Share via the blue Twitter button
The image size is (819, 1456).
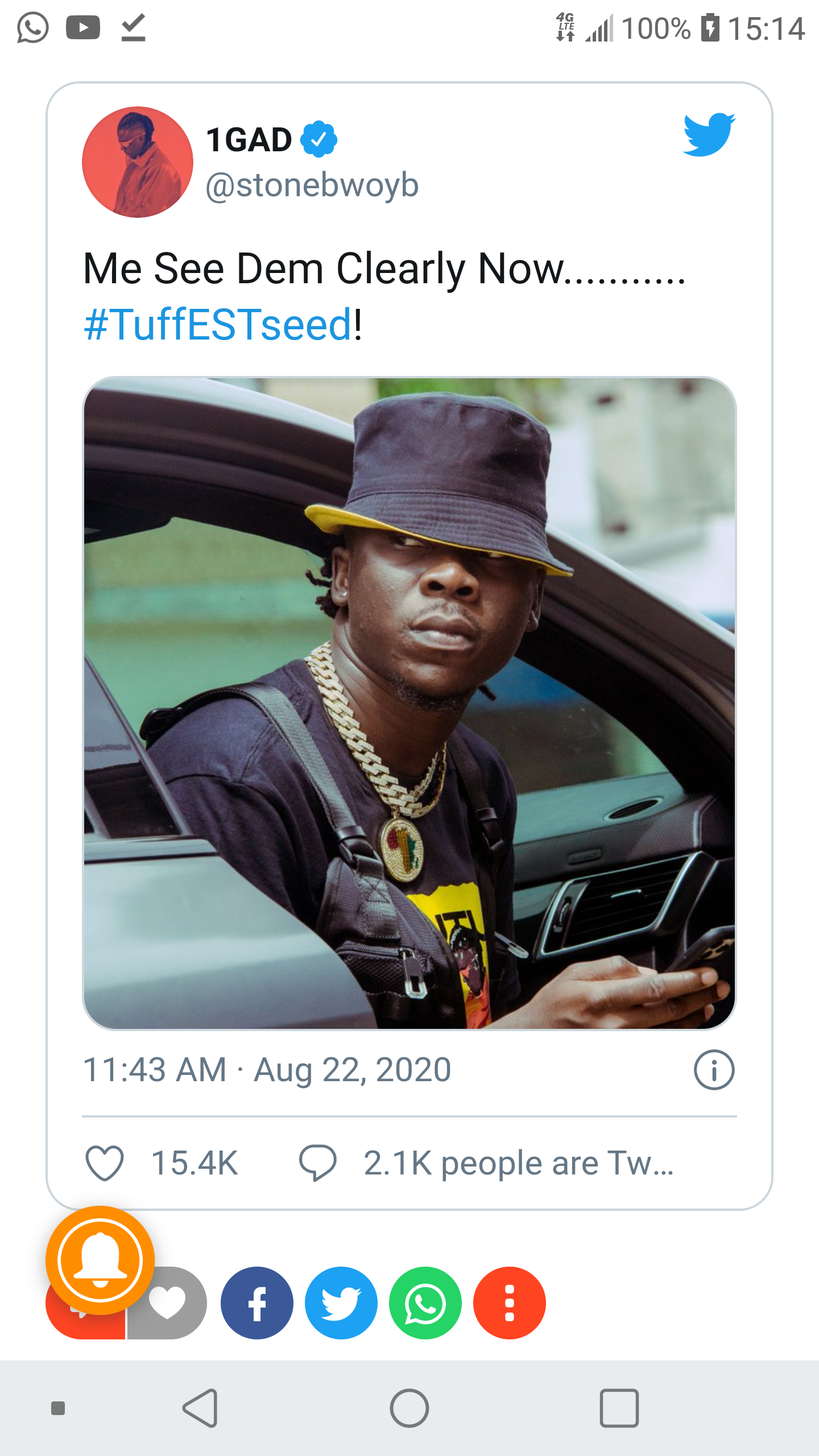coord(341,1303)
